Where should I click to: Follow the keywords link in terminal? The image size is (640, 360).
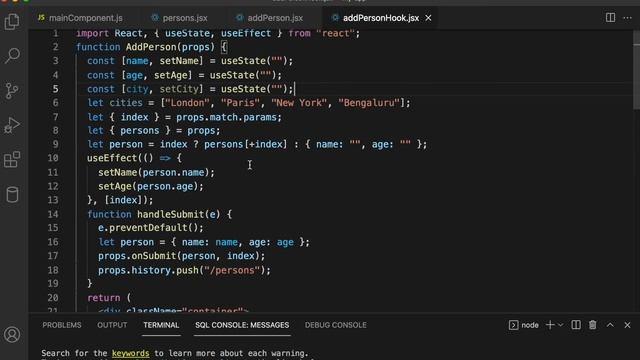click(x=131, y=353)
